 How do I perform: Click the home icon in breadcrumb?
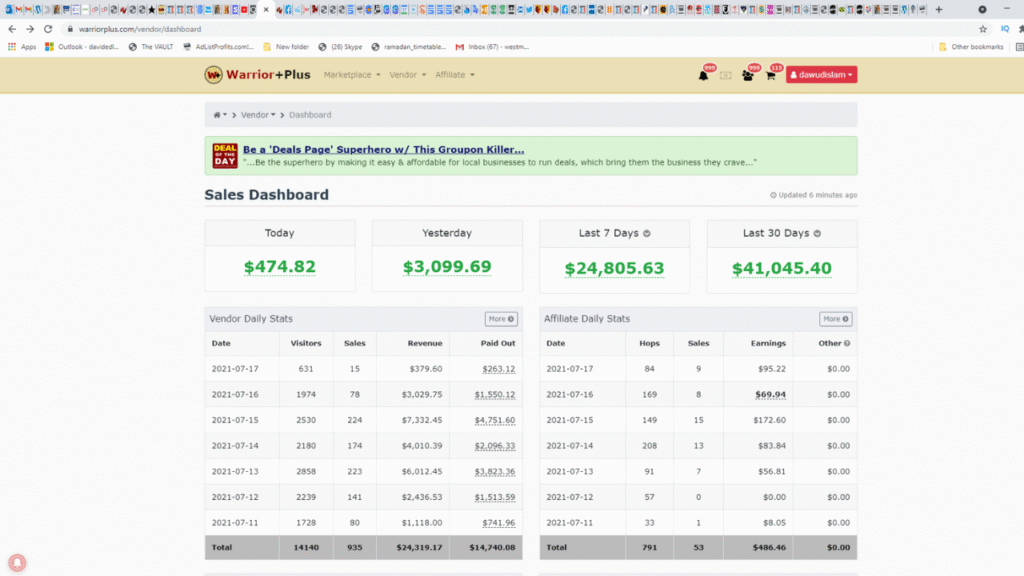pos(217,115)
